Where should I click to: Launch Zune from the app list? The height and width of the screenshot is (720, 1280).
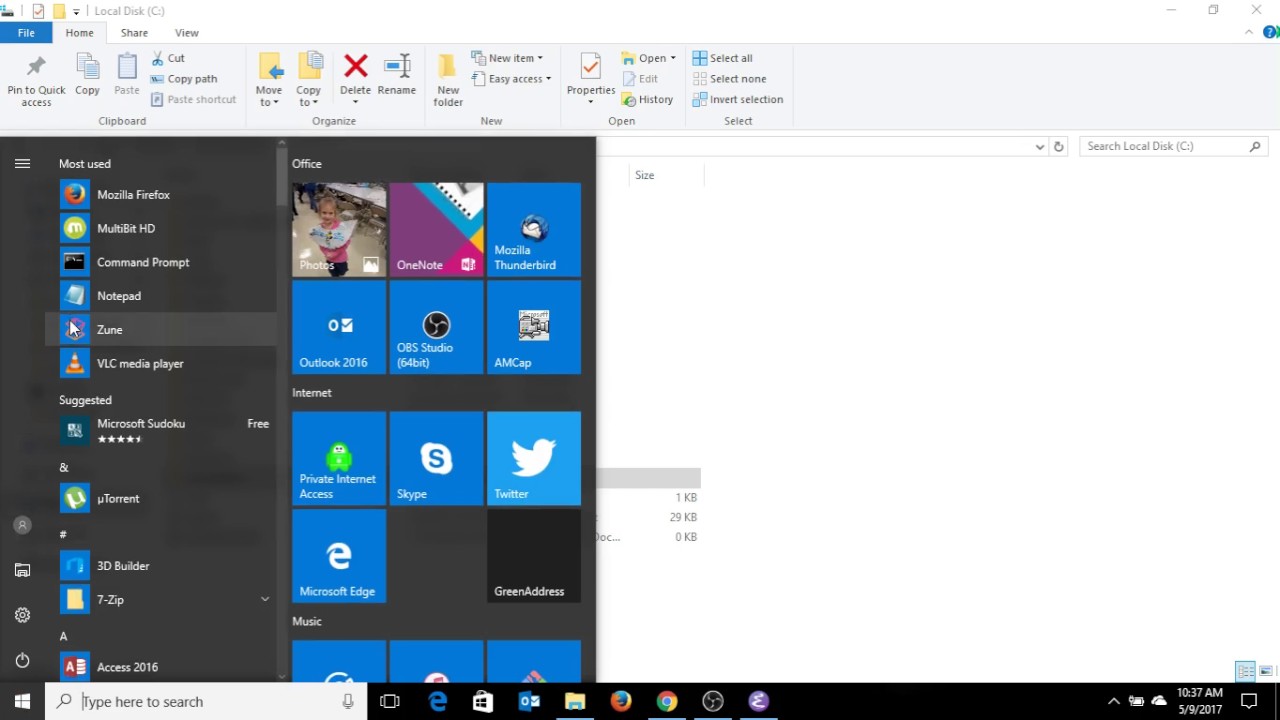[160, 330]
